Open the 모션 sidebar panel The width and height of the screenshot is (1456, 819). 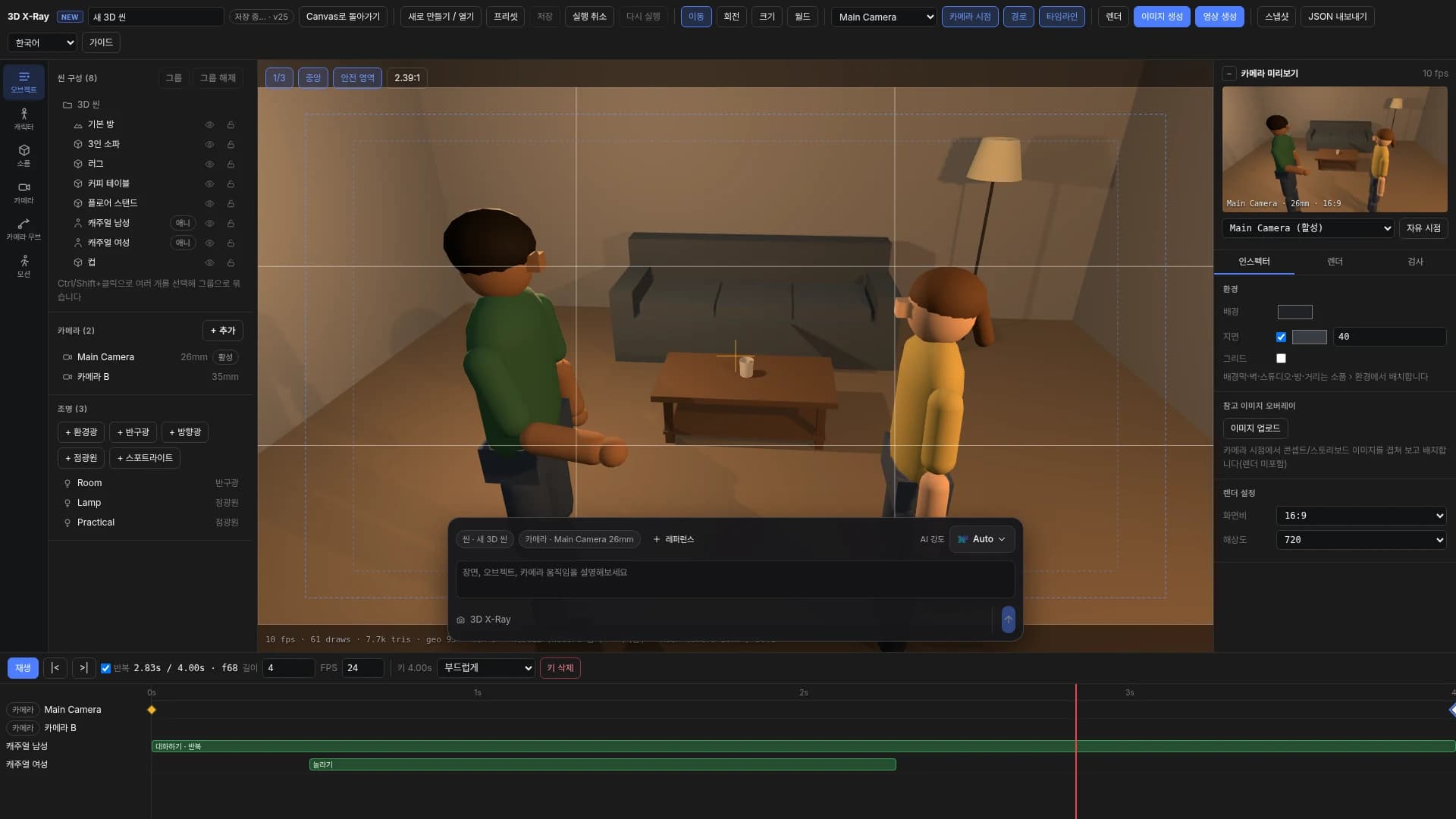(24, 266)
